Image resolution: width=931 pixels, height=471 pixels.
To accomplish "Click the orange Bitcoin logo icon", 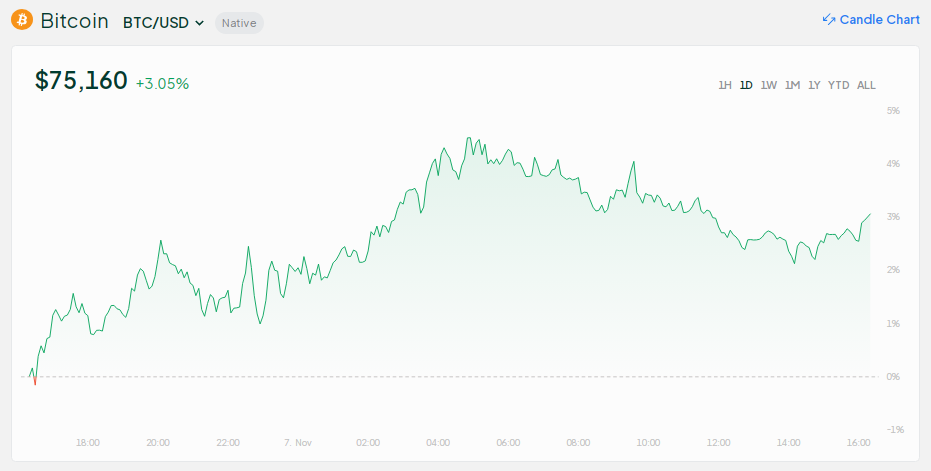I will tap(21, 21).
